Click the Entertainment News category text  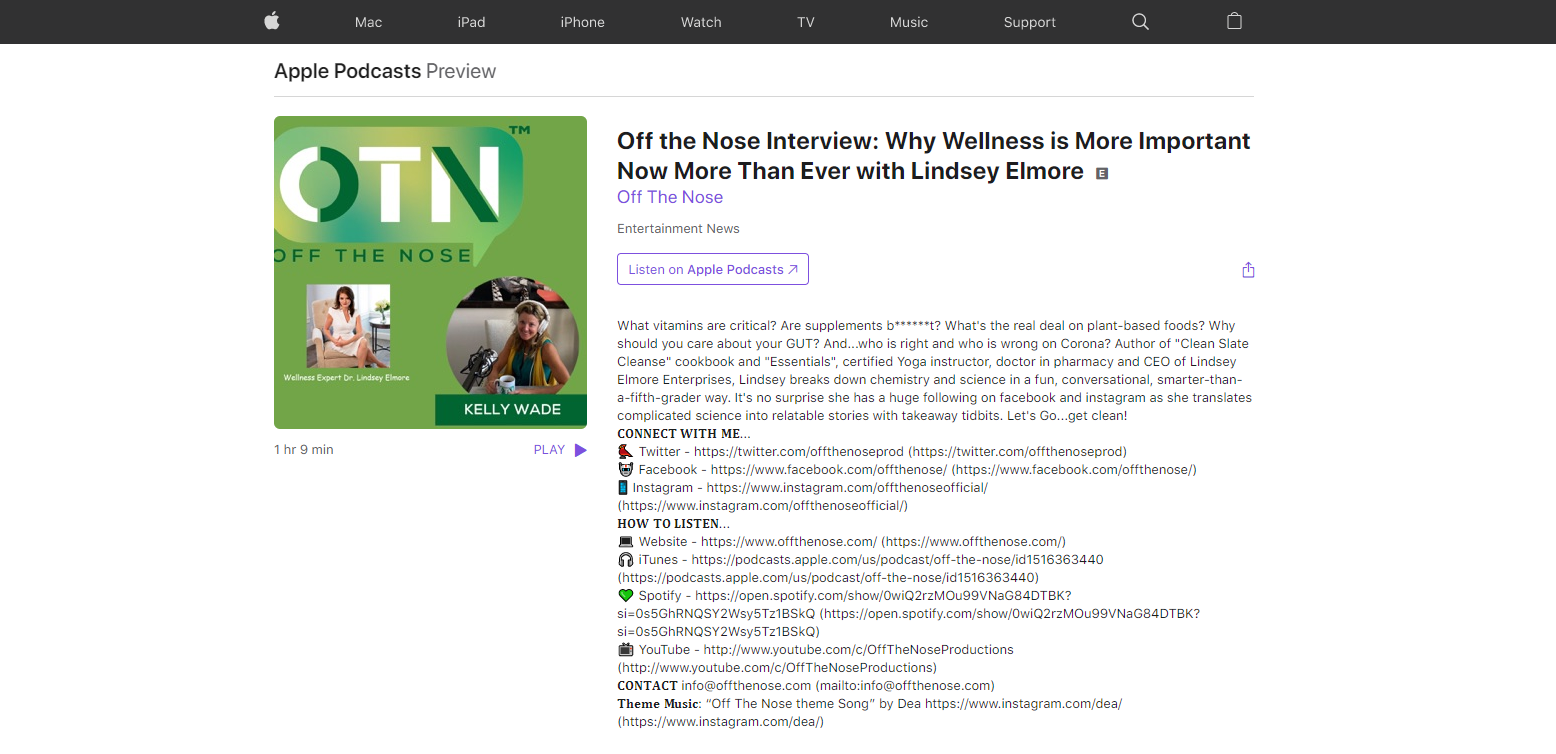pyautogui.click(x=678, y=228)
